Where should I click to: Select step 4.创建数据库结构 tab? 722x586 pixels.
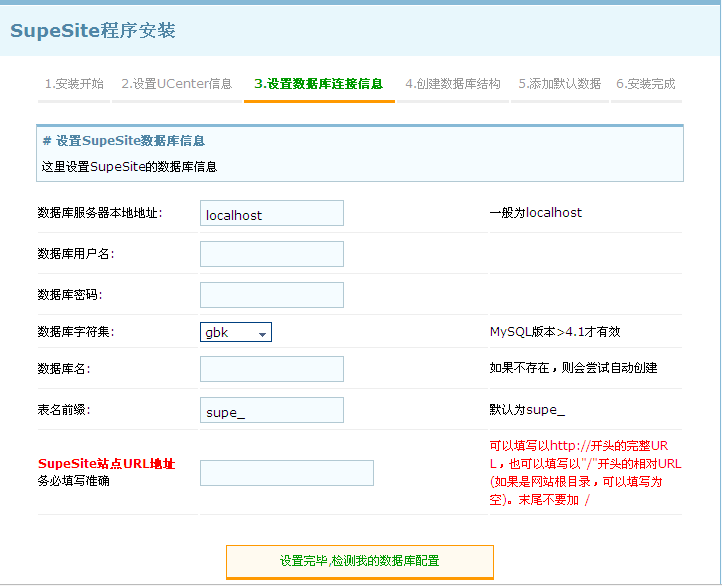453,84
